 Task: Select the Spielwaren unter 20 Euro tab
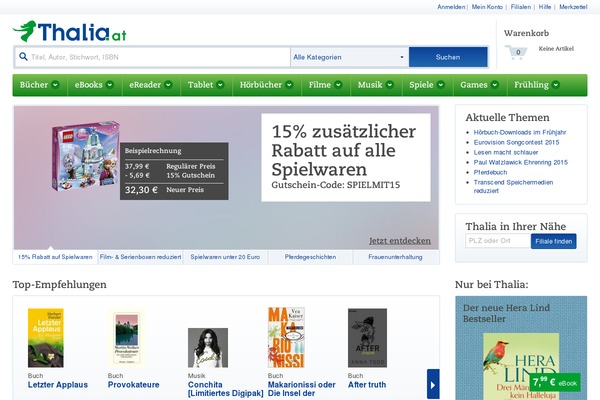[x=225, y=257]
